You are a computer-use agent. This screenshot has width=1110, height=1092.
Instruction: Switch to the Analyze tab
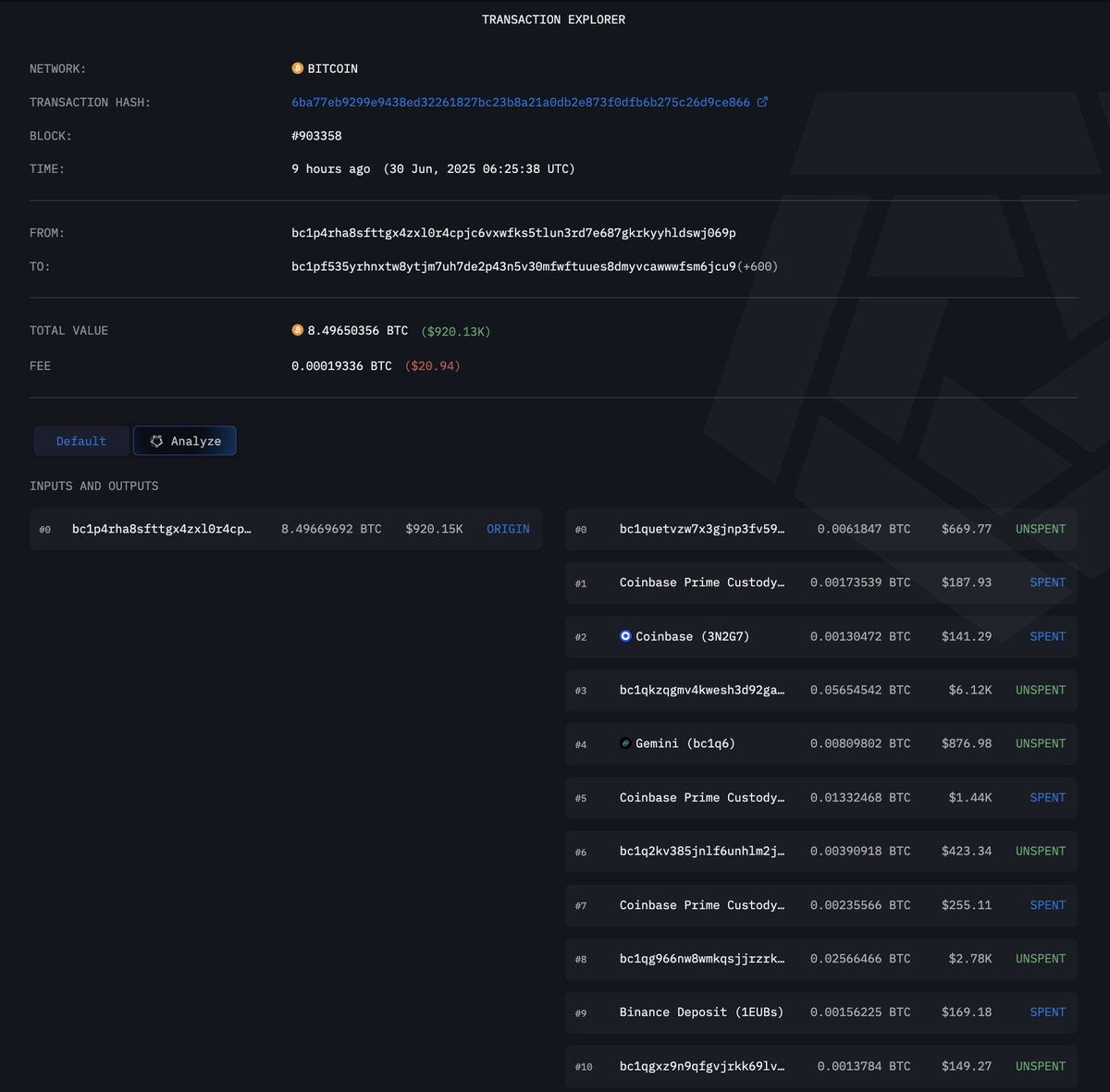click(185, 441)
